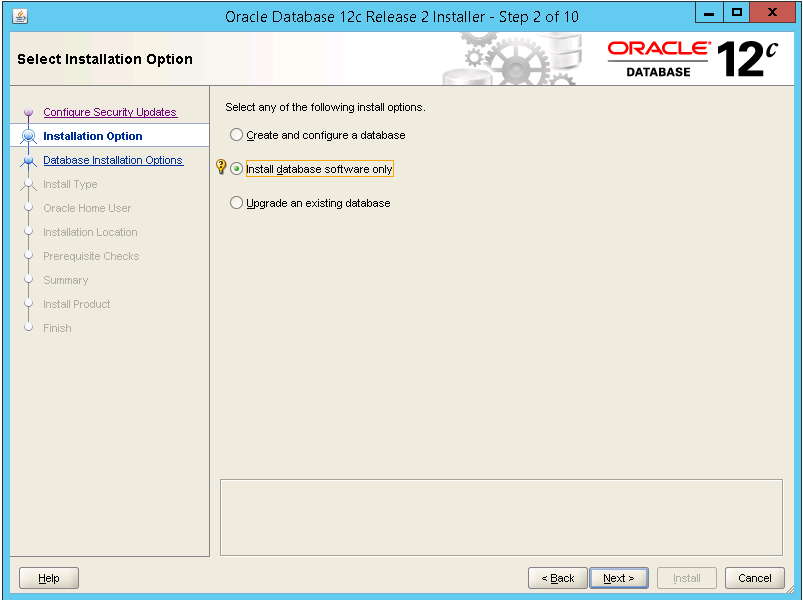Maximize the installer window
This screenshot has height=600, width=803.
(x=738, y=14)
